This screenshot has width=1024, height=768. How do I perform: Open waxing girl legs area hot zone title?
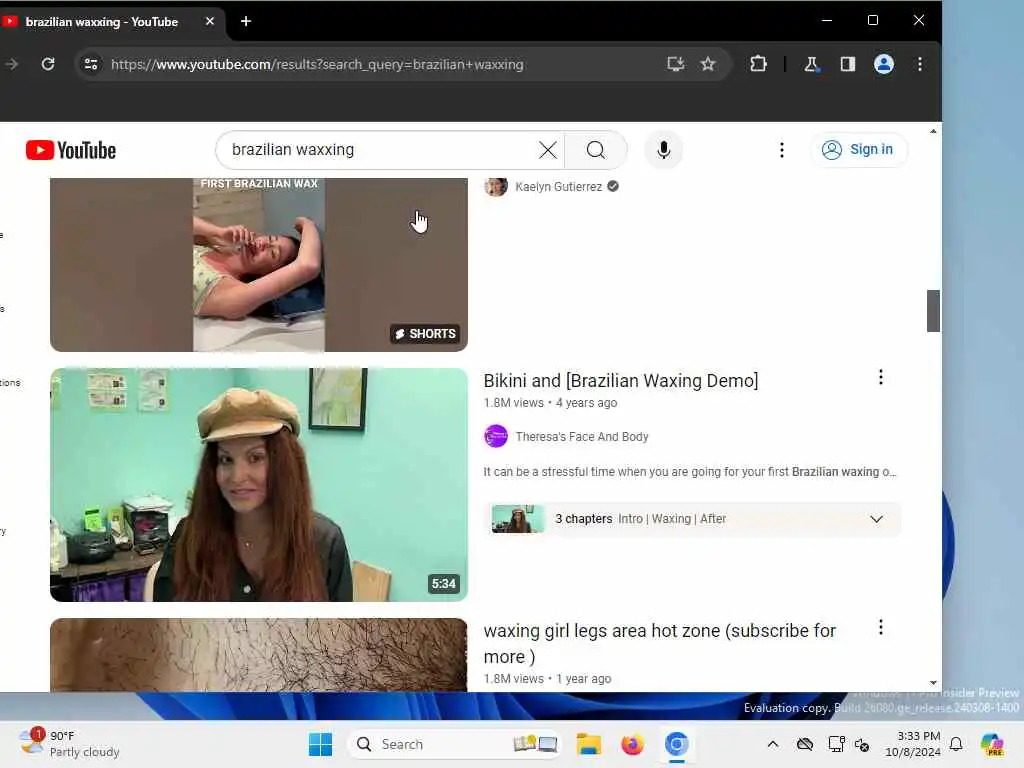(x=660, y=643)
